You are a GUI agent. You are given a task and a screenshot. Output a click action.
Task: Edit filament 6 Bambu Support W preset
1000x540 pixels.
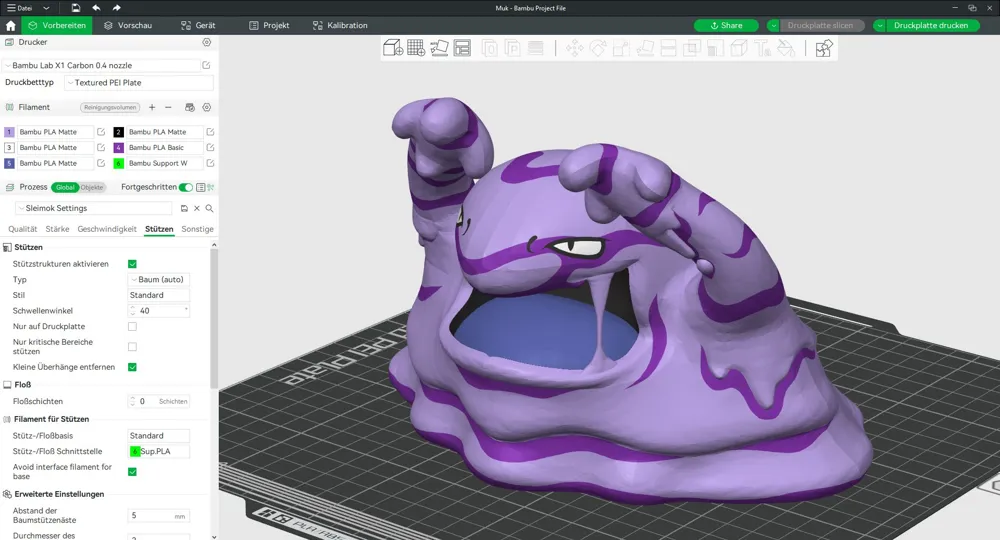pyautogui.click(x=210, y=163)
